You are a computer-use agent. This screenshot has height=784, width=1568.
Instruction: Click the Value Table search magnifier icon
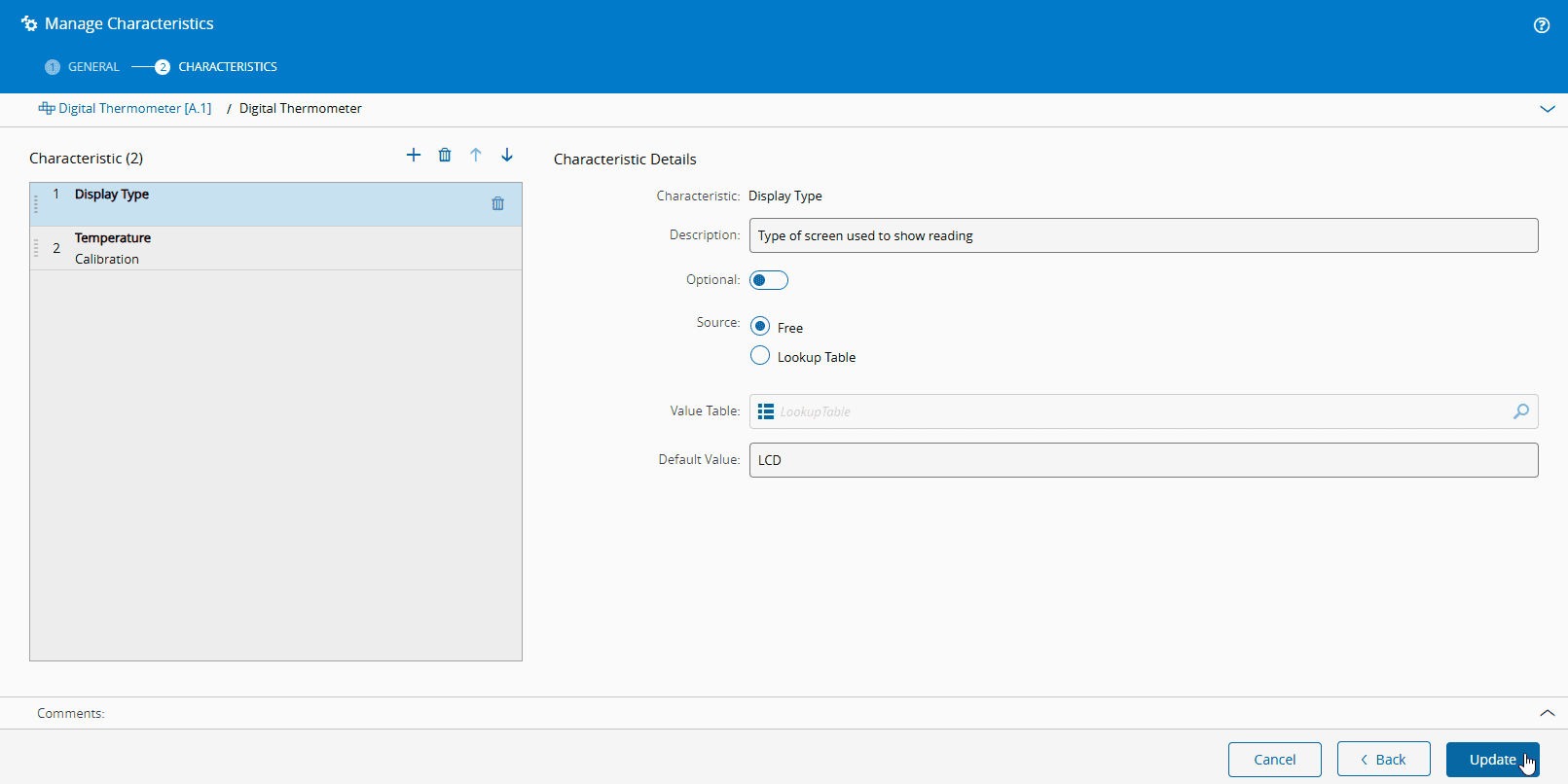1520,411
